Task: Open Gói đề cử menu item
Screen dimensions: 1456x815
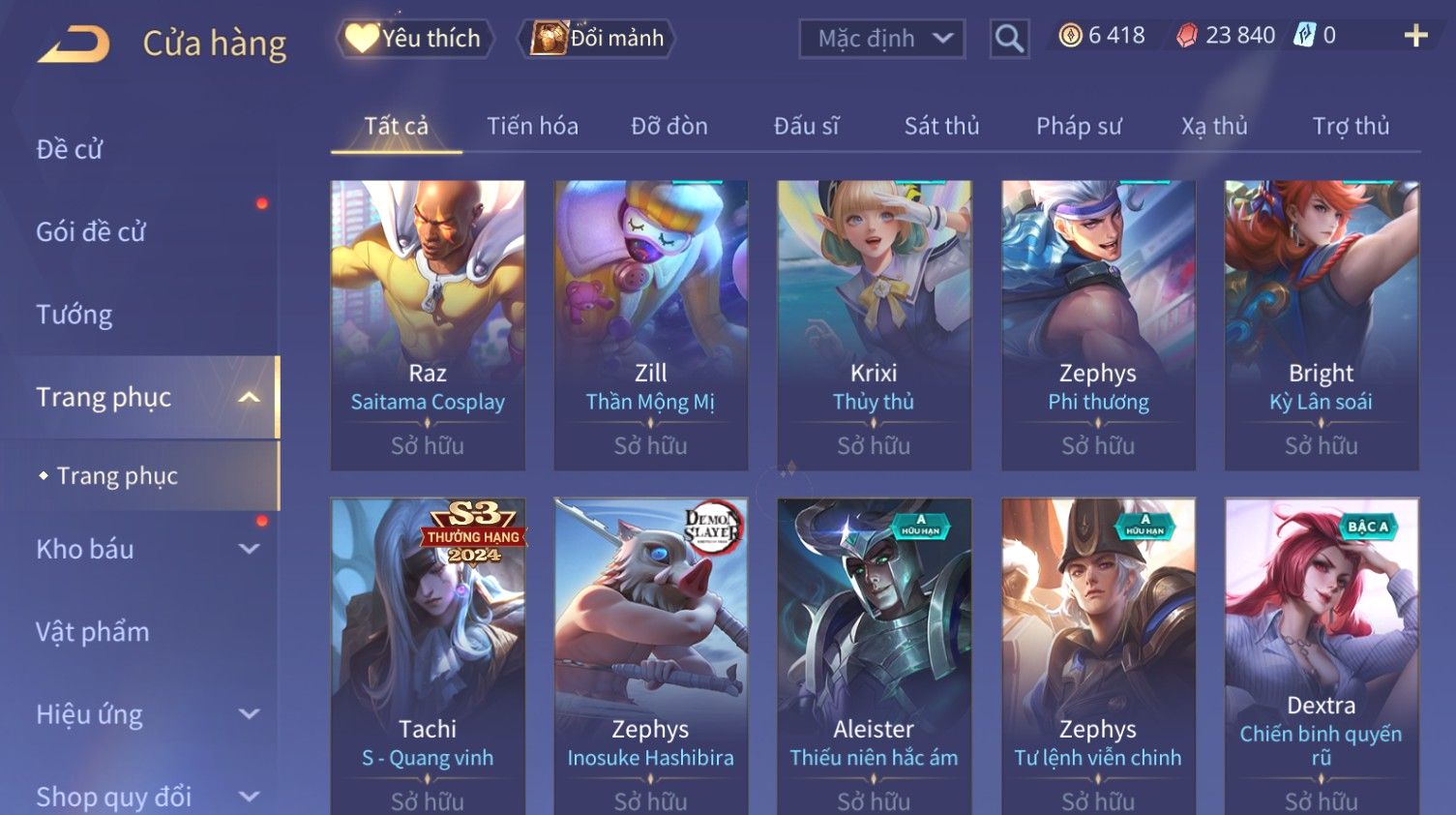Action: [x=91, y=232]
